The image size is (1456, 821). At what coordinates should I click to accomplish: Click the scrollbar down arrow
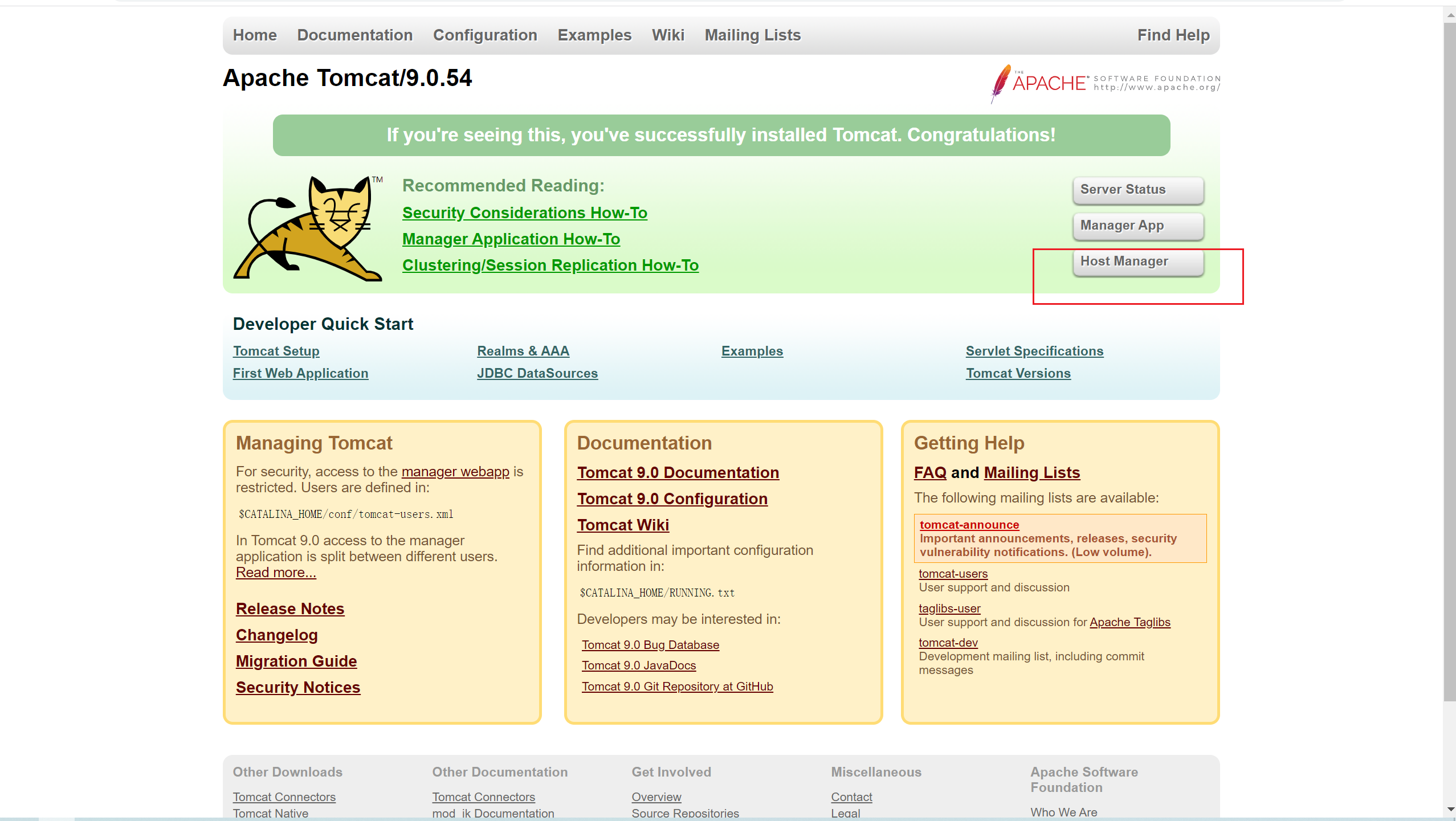[1450, 810]
